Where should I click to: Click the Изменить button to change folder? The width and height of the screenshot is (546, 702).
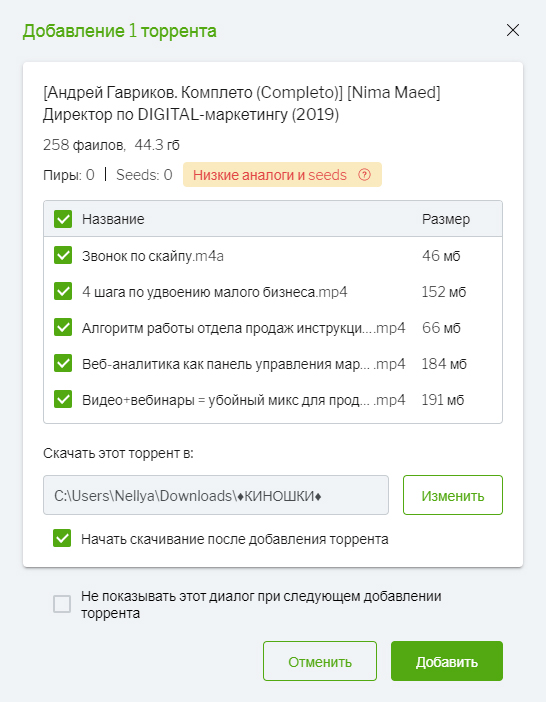pyautogui.click(x=452, y=495)
